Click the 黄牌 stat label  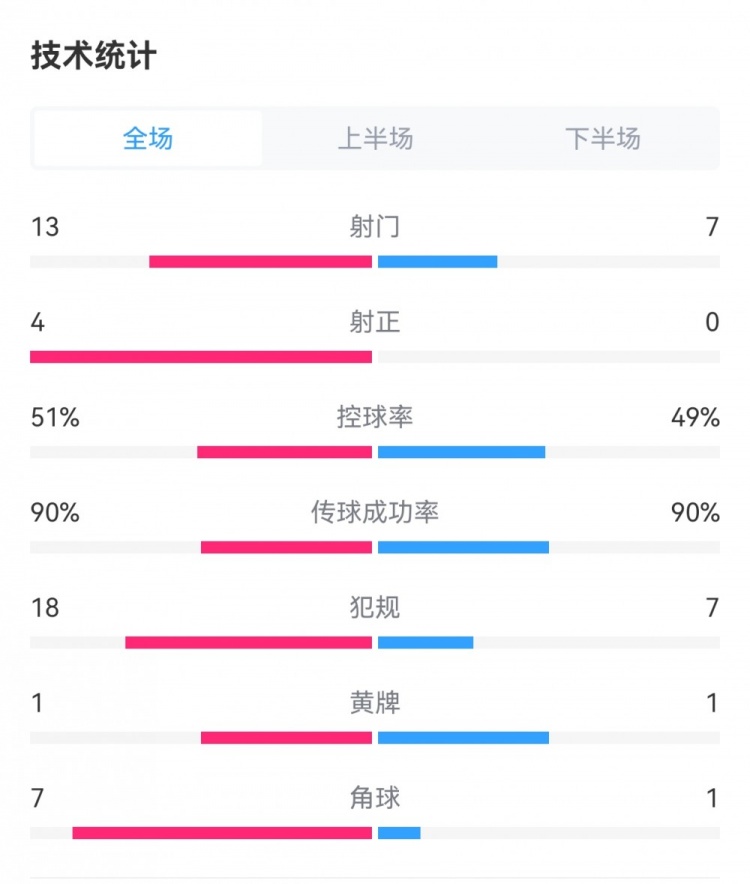375,703
